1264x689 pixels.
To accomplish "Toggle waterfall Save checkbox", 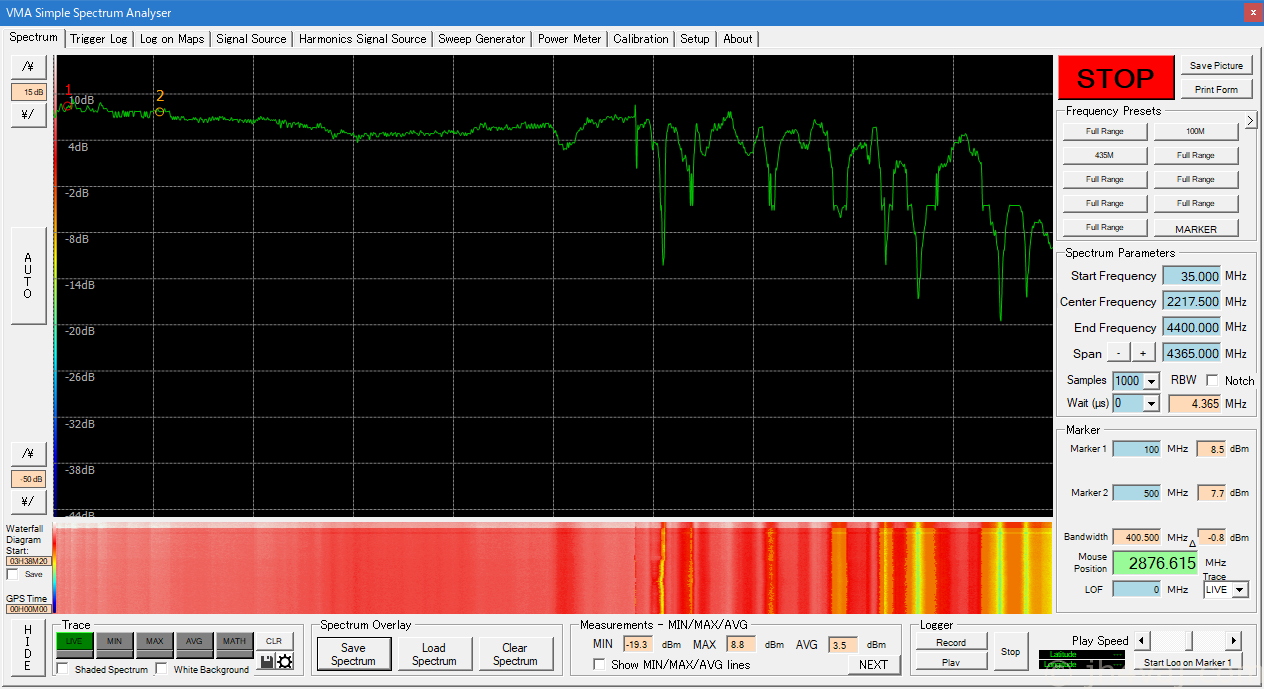I will (x=13, y=574).
